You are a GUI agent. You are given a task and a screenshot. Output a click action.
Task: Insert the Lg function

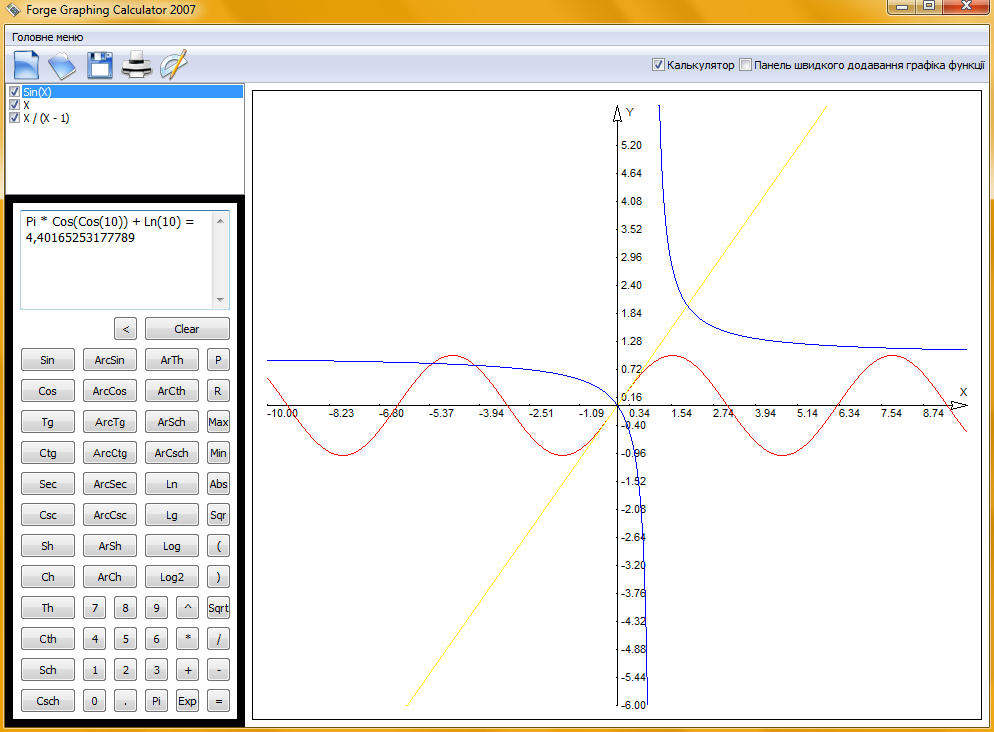[172, 515]
